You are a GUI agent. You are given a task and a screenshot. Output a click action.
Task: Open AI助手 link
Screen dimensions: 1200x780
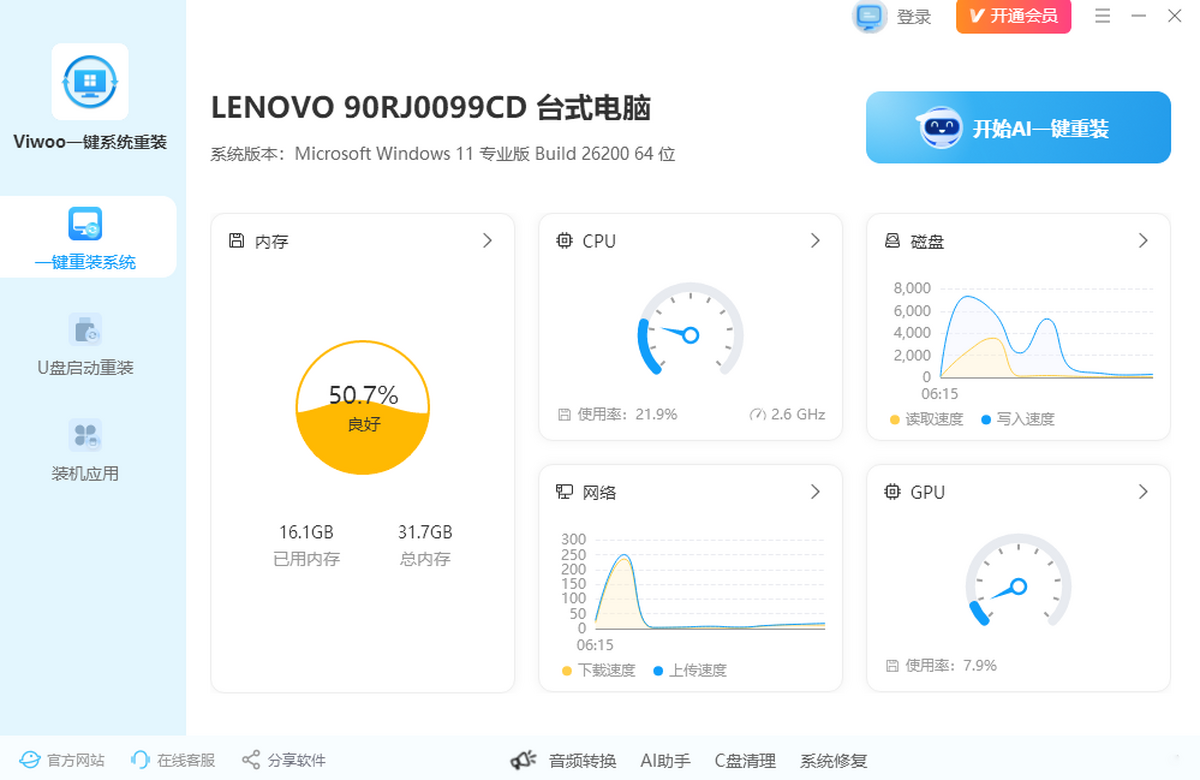665,761
